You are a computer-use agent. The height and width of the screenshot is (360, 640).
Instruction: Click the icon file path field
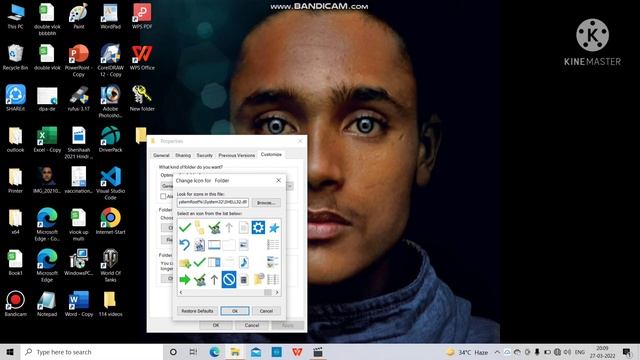[x=213, y=202]
